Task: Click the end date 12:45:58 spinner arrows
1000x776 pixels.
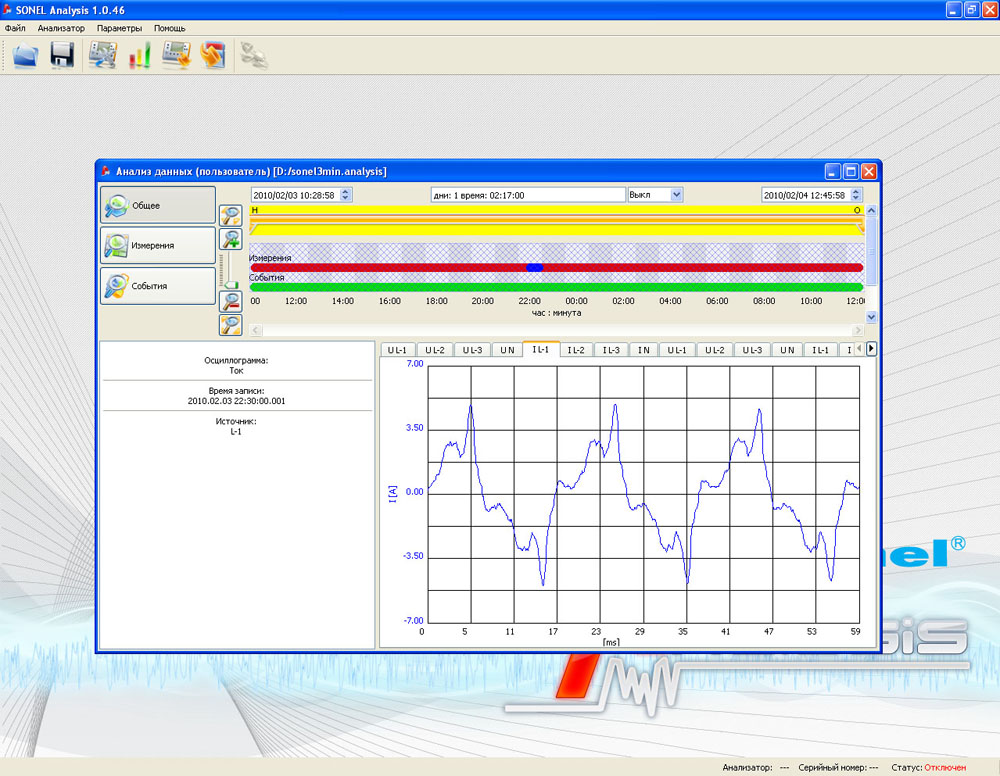Action: (855, 195)
